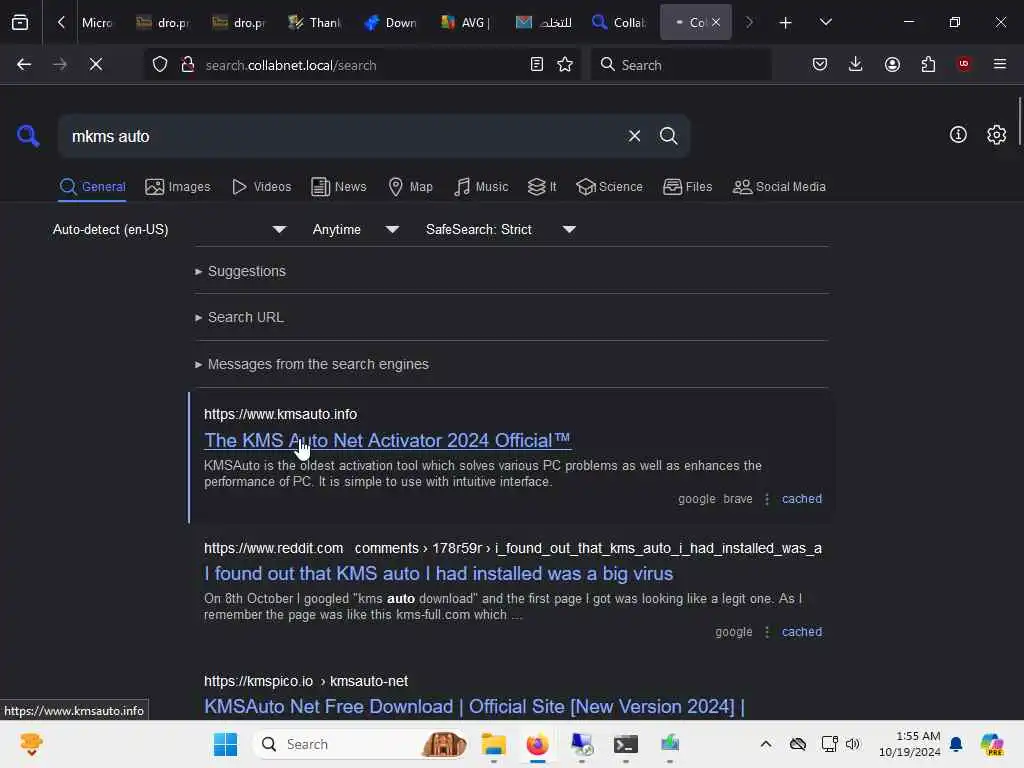The width and height of the screenshot is (1024, 768).
Task: Open a new tab with plus button
Action: click(786, 23)
